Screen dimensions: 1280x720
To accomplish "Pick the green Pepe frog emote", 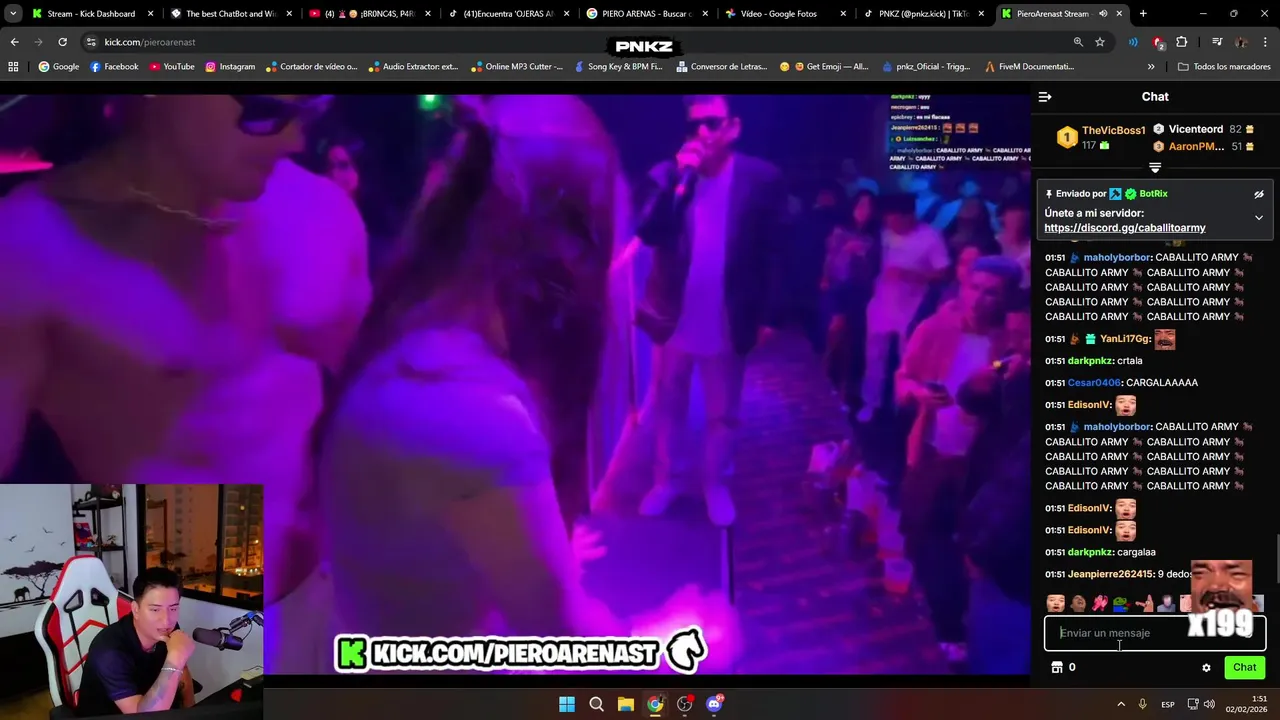I will 1121,603.
